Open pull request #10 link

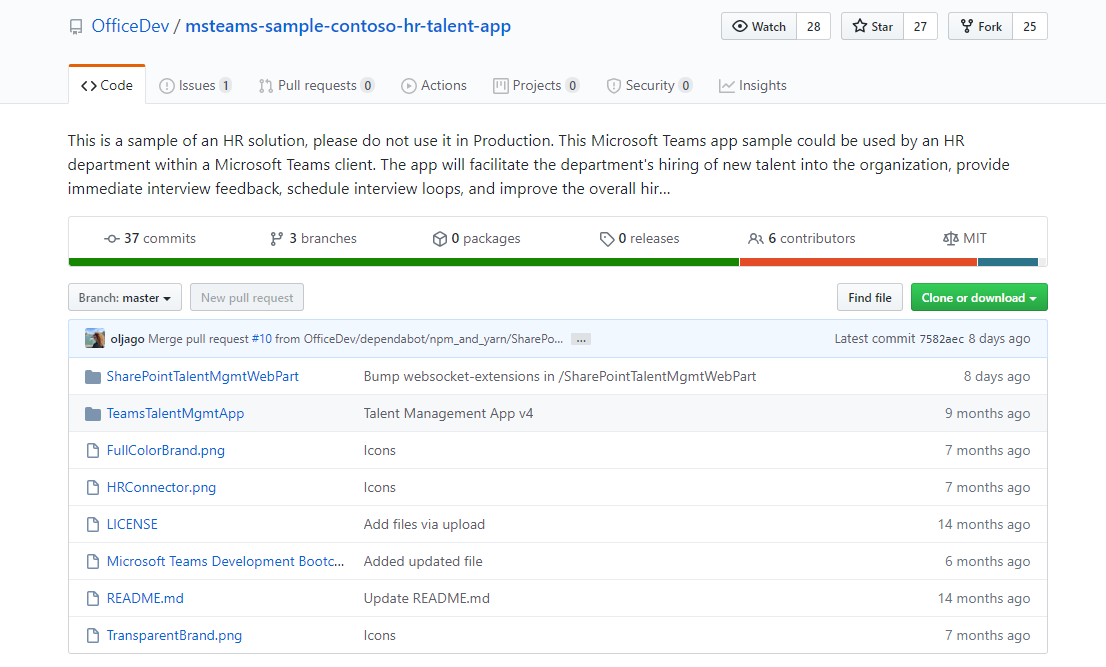click(262, 339)
